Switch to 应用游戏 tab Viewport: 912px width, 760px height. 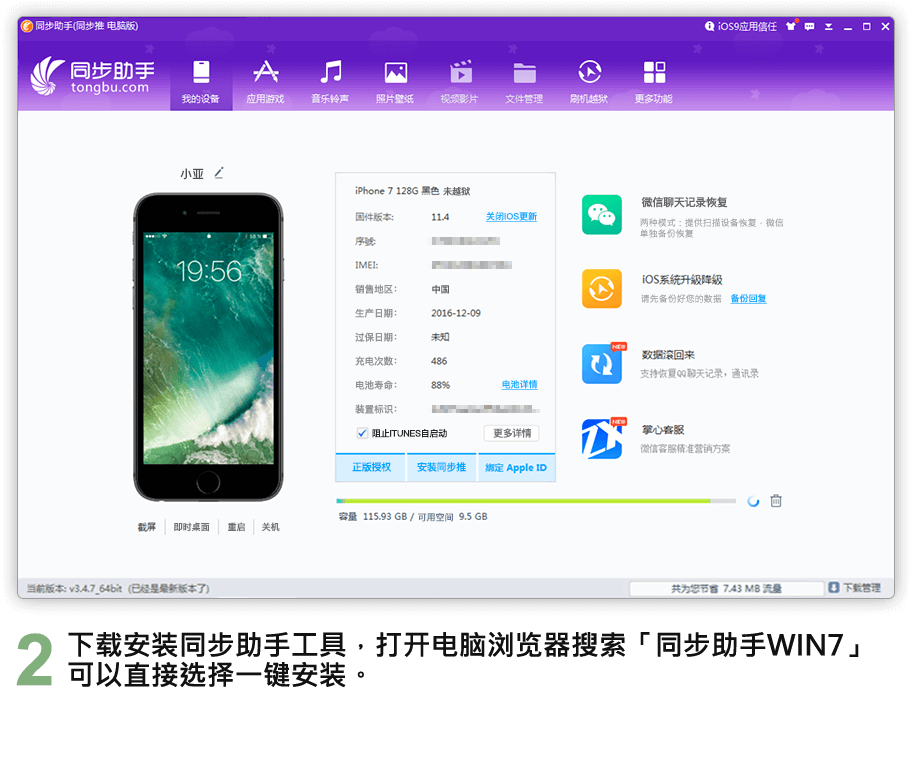pos(265,81)
